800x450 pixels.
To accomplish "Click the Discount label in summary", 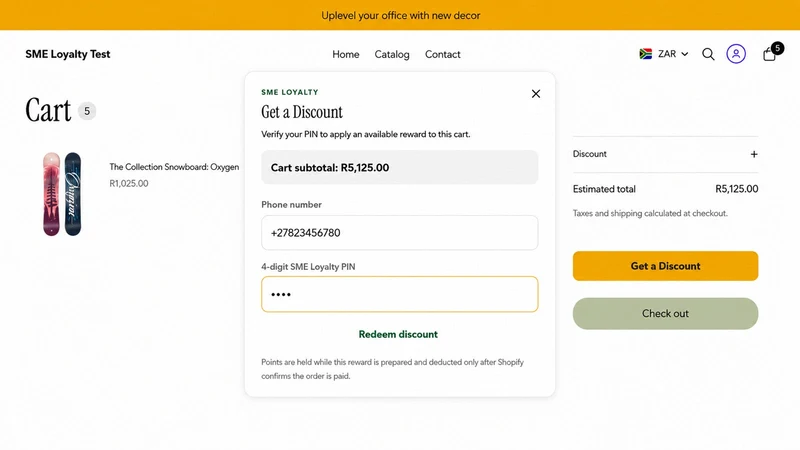I will [589, 154].
